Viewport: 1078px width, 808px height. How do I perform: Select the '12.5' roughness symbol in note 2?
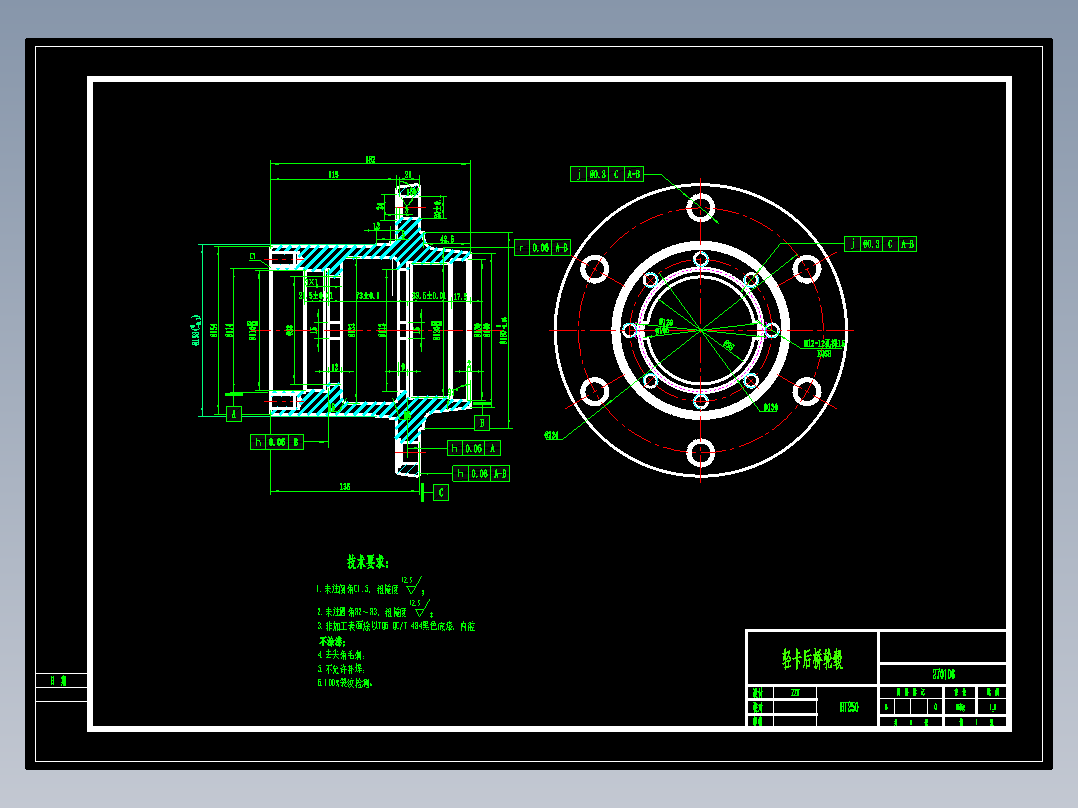(x=420, y=608)
